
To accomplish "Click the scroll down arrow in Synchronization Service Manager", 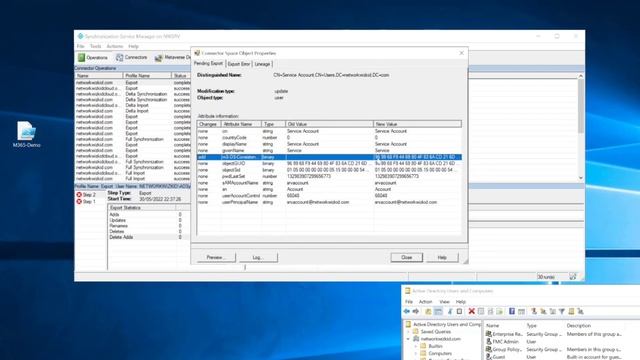I will click(x=580, y=178).
